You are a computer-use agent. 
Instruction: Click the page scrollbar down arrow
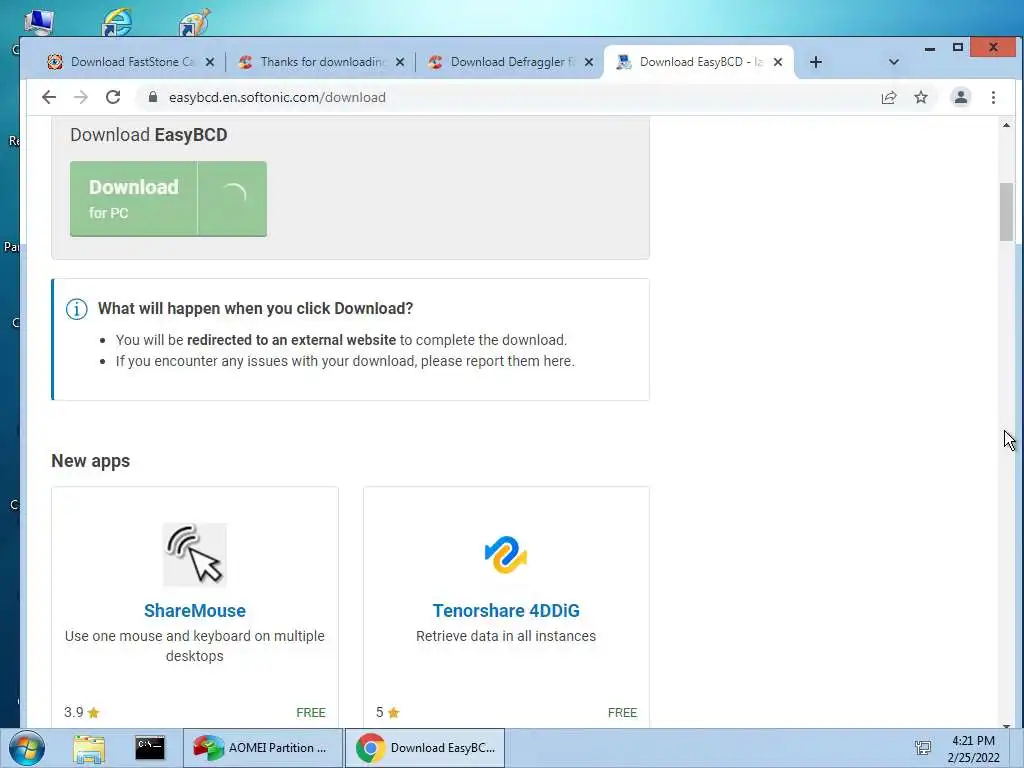1006,724
